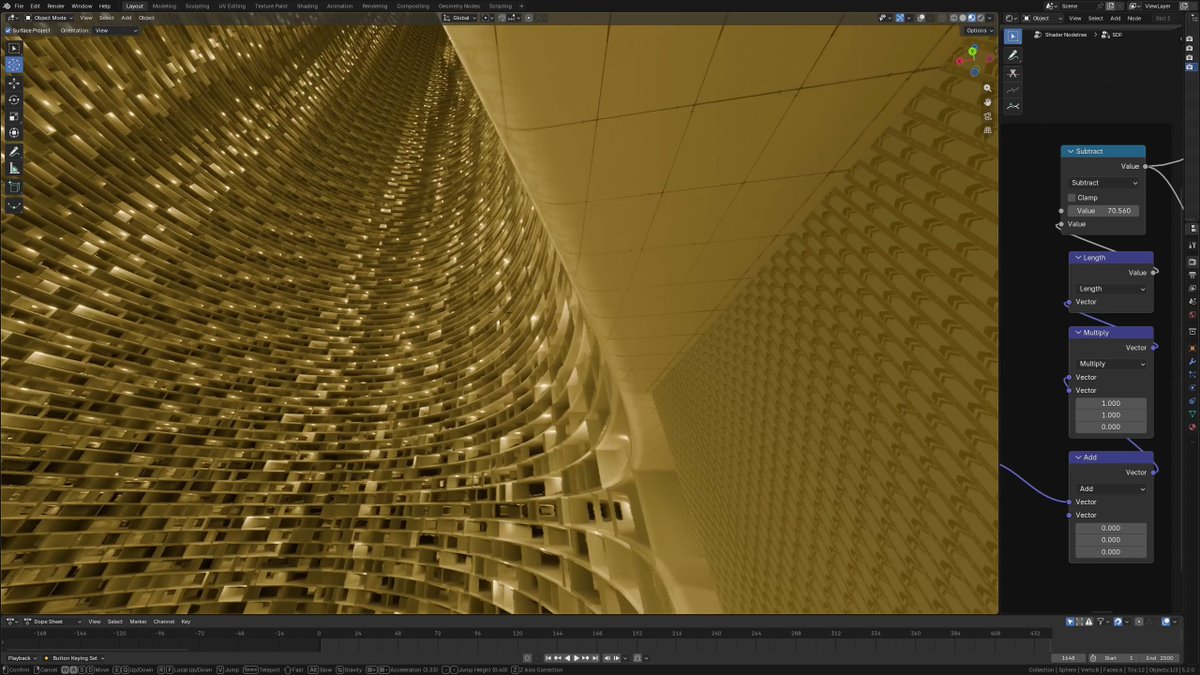Choose Rendered viewport shading mode
The width and height of the screenshot is (1200, 675).
[981, 18]
